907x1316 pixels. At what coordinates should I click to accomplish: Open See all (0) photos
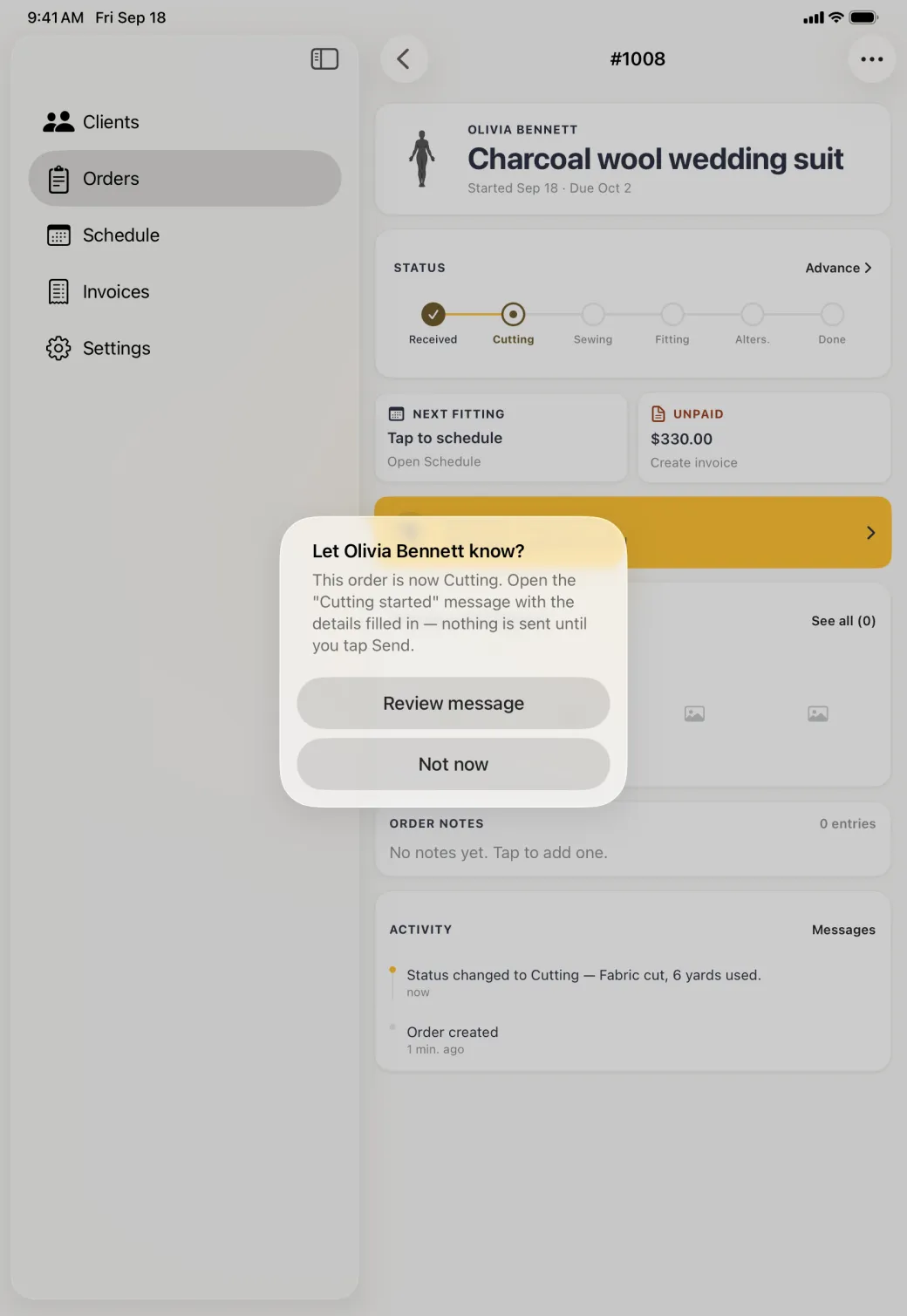click(843, 621)
